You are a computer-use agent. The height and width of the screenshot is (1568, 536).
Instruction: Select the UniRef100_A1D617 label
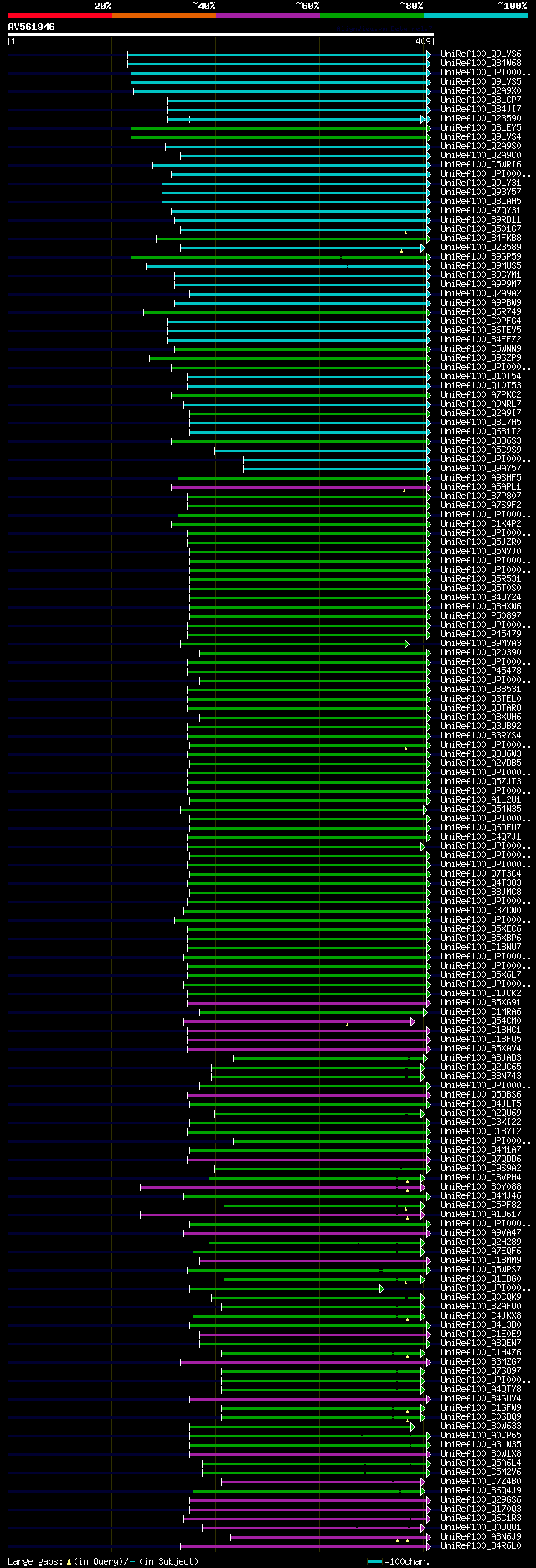(481, 1215)
